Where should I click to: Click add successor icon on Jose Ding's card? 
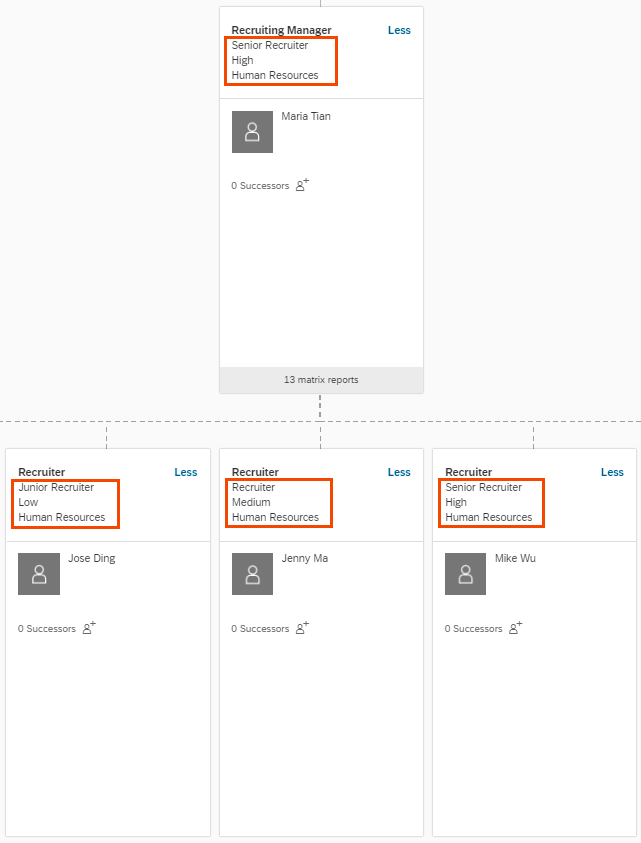pyautogui.click(x=89, y=628)
